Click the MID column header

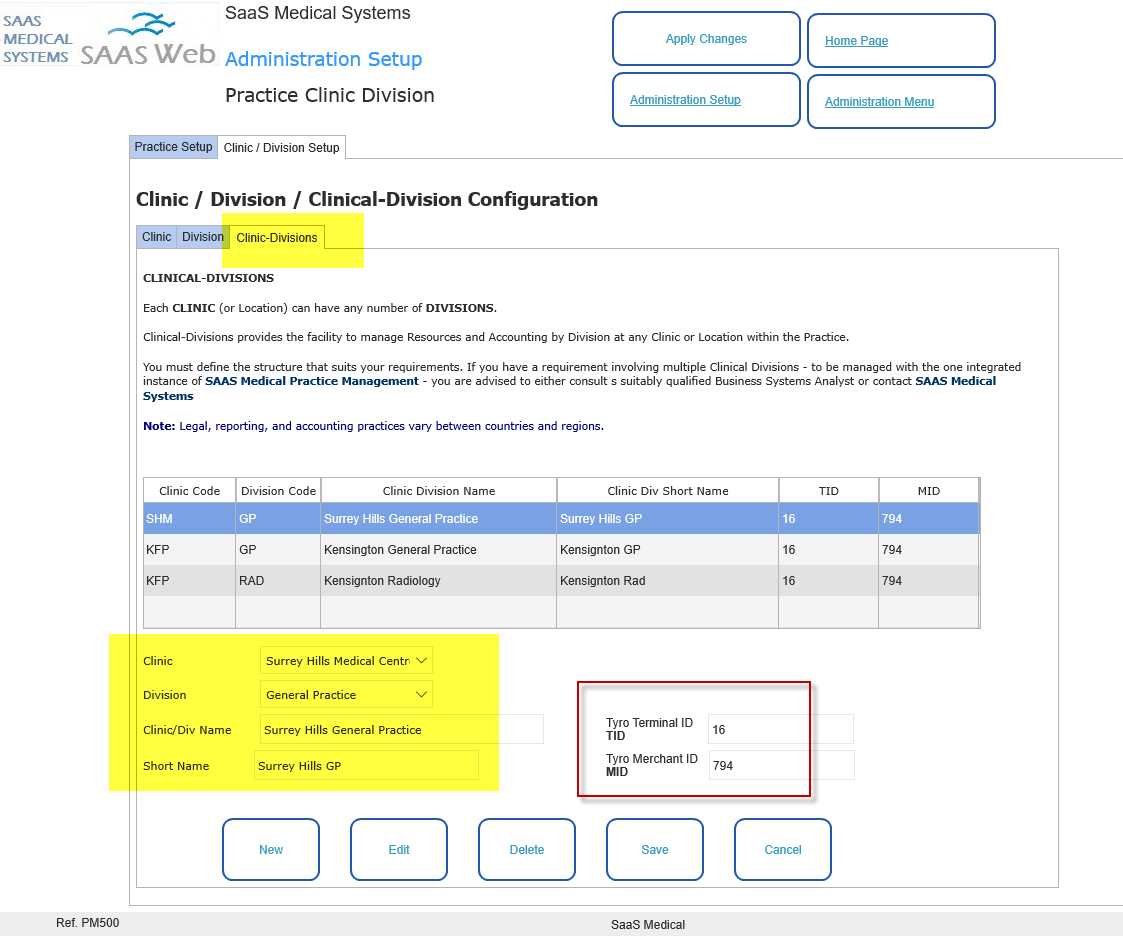pos(929,491)
